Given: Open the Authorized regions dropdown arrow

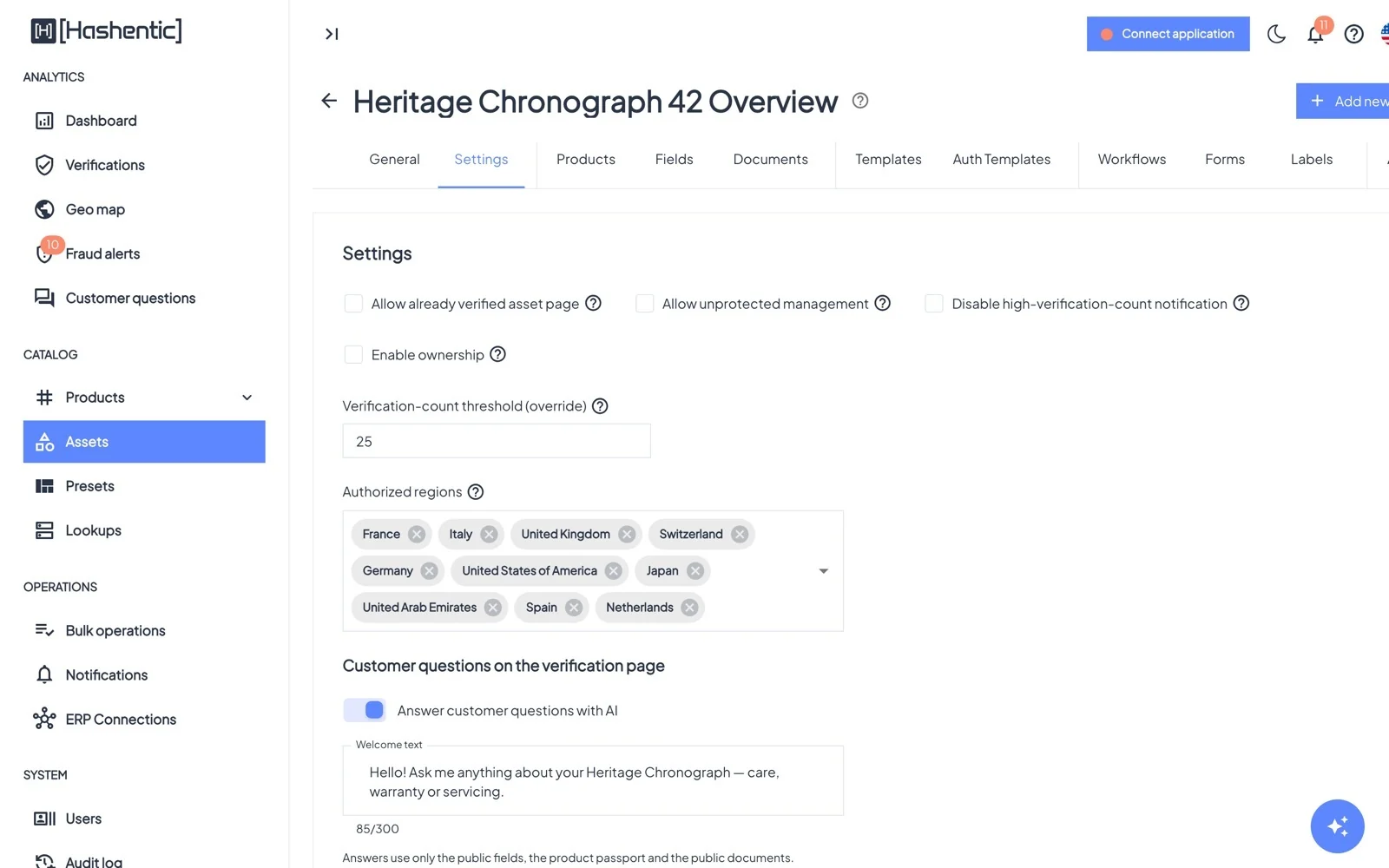Looking at the screenshot, I should [824, 571].
